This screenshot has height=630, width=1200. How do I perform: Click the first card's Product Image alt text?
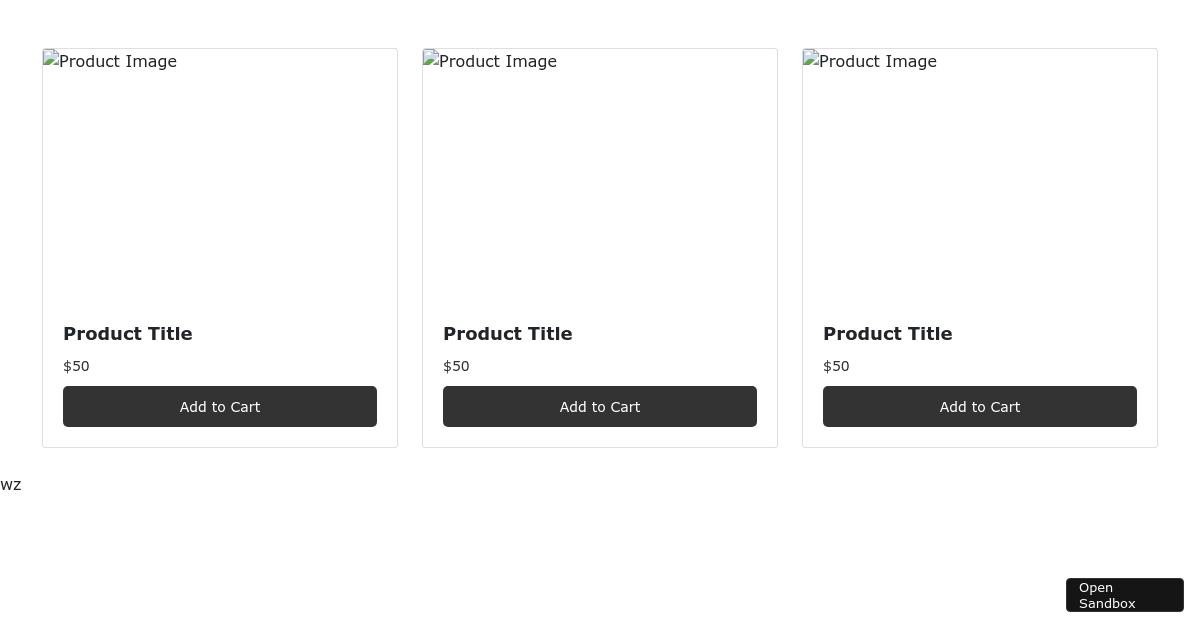118,62
